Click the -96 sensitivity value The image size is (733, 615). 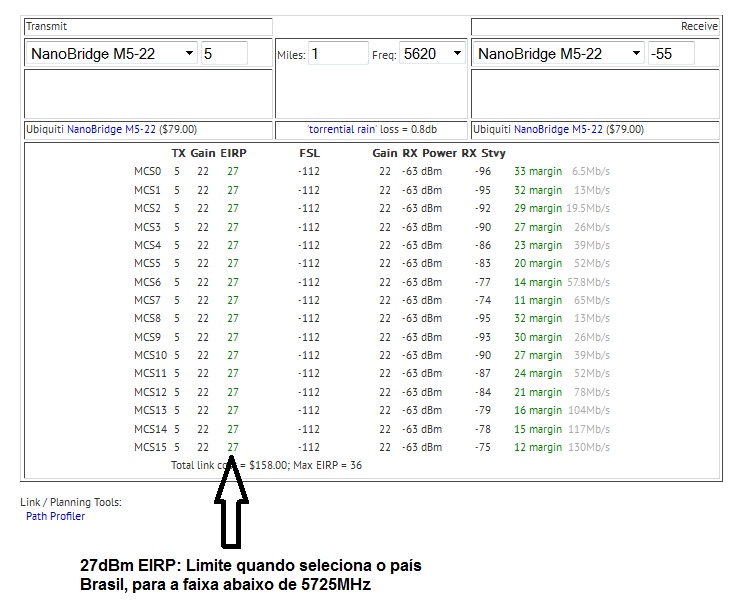coord(483,172)
